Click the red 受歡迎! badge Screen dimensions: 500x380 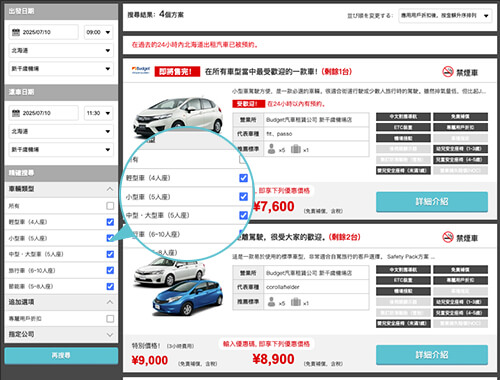point(249,104)
